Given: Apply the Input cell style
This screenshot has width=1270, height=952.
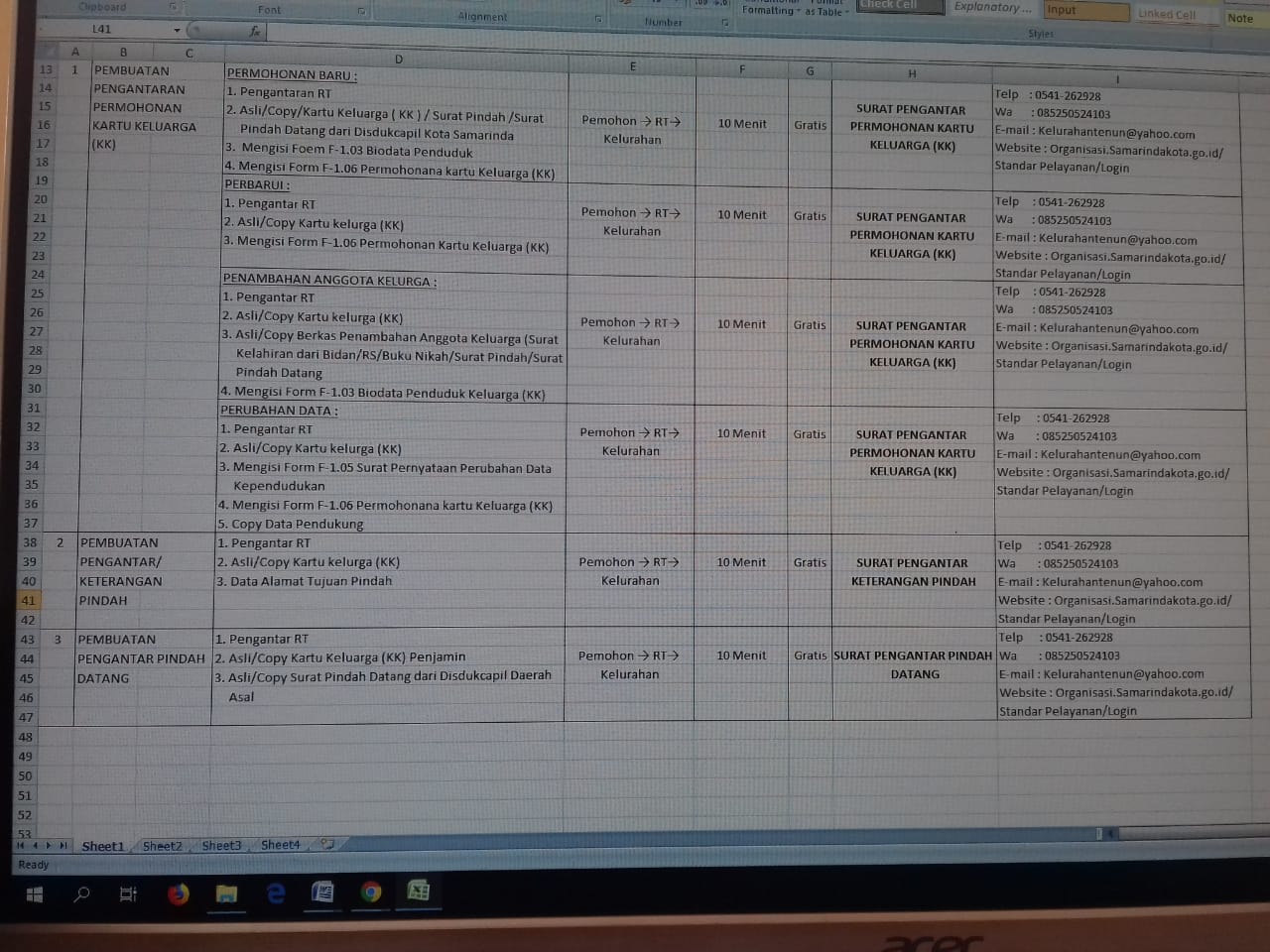Looking at the screenshot, I should 1085,10.
